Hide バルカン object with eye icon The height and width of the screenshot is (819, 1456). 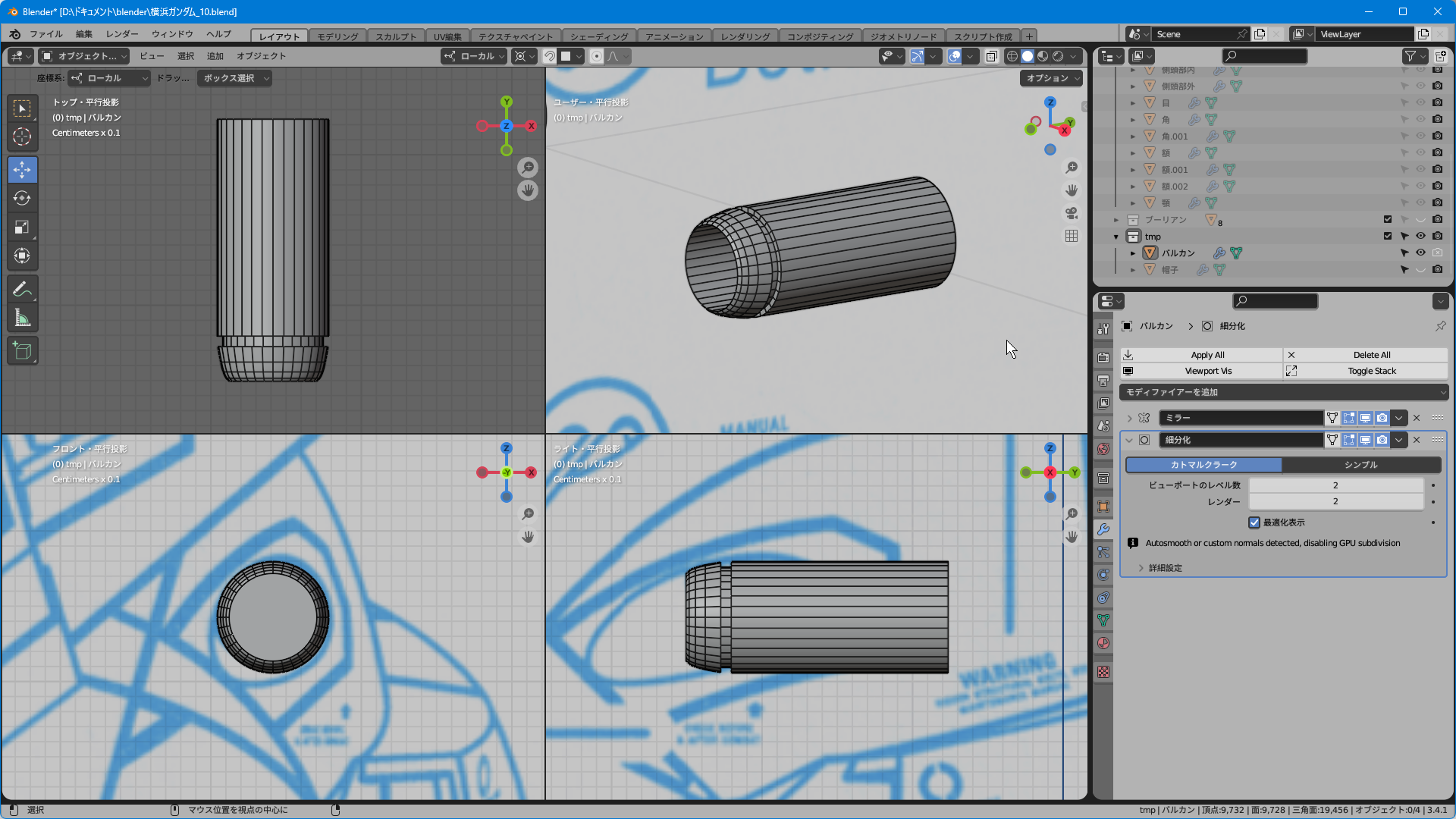click(1420, 253)
